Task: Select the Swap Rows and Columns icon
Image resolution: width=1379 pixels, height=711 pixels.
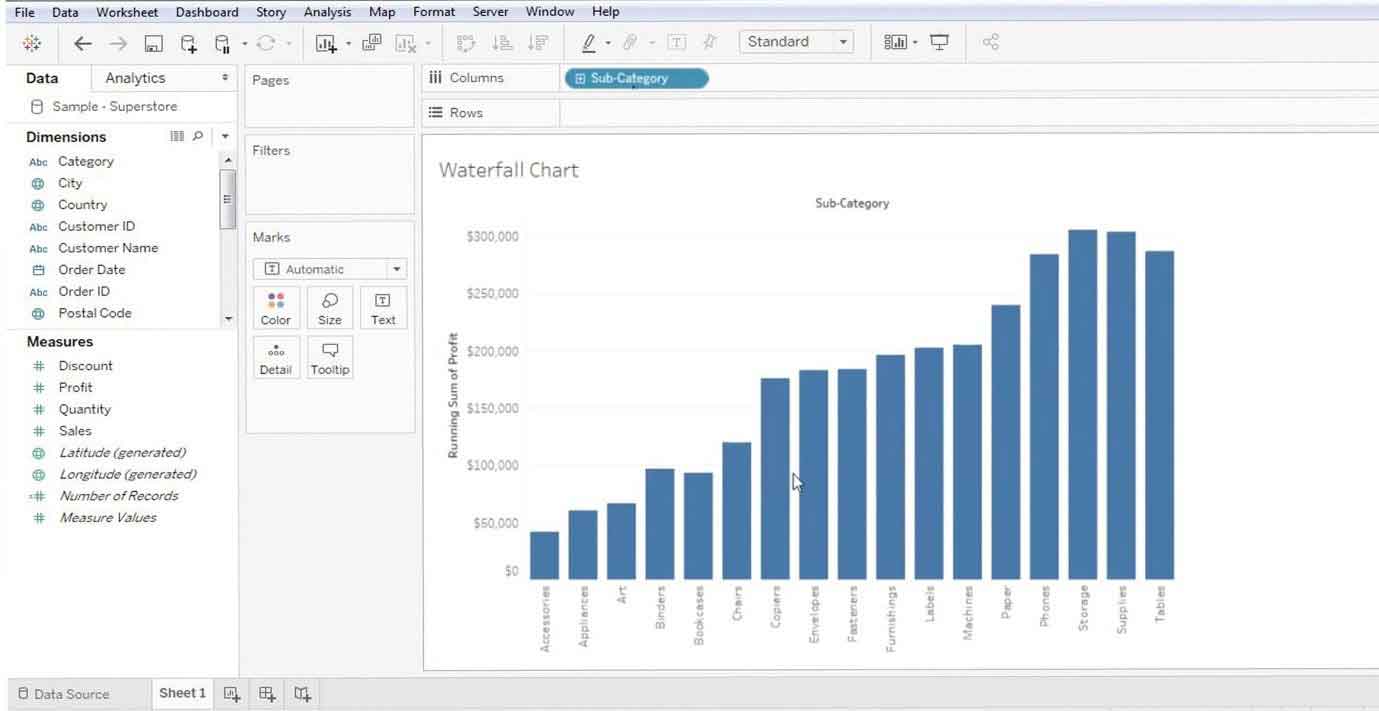Action: coord(465,42)
